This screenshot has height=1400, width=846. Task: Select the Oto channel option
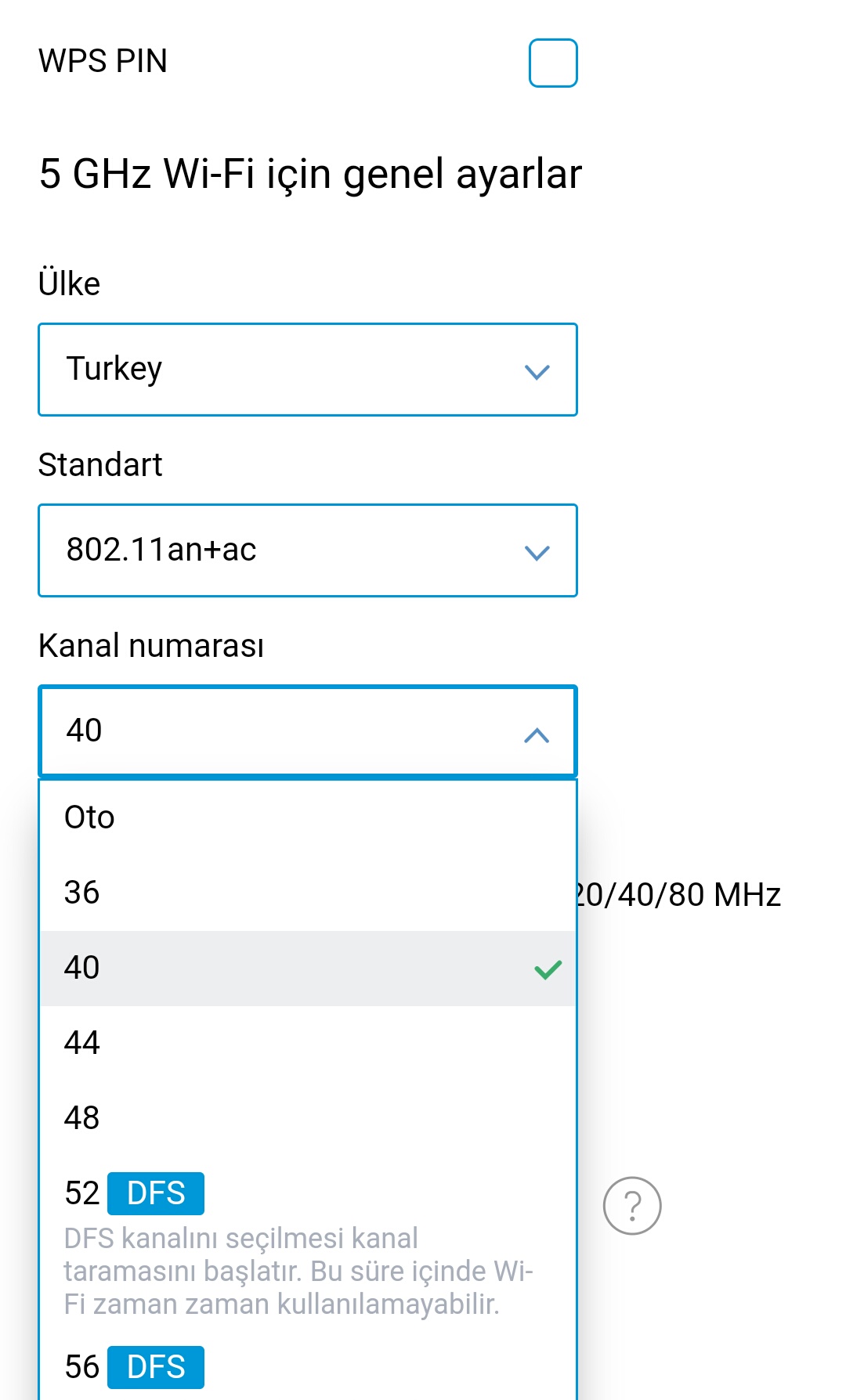(308, 817)
